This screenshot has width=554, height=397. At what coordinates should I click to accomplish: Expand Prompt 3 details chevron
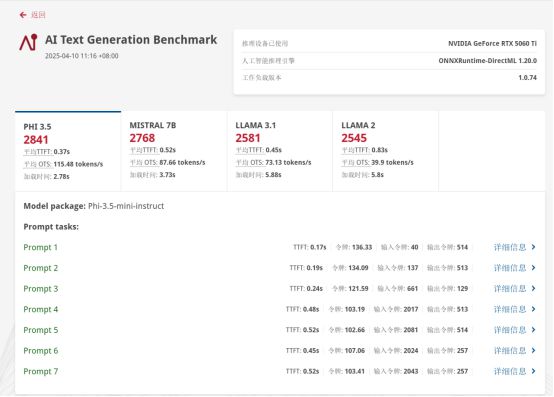click(x=533, y=289)
